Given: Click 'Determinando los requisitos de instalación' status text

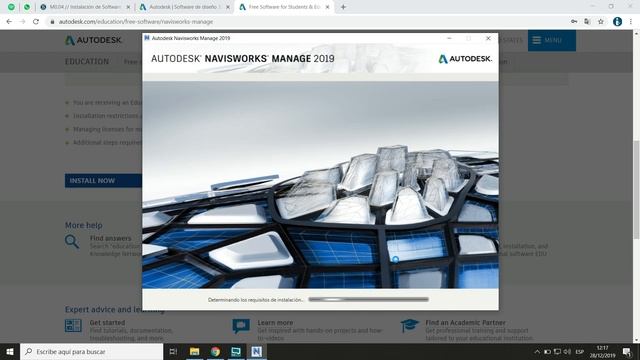Looking at the screenshot, I should click(256, 300).
